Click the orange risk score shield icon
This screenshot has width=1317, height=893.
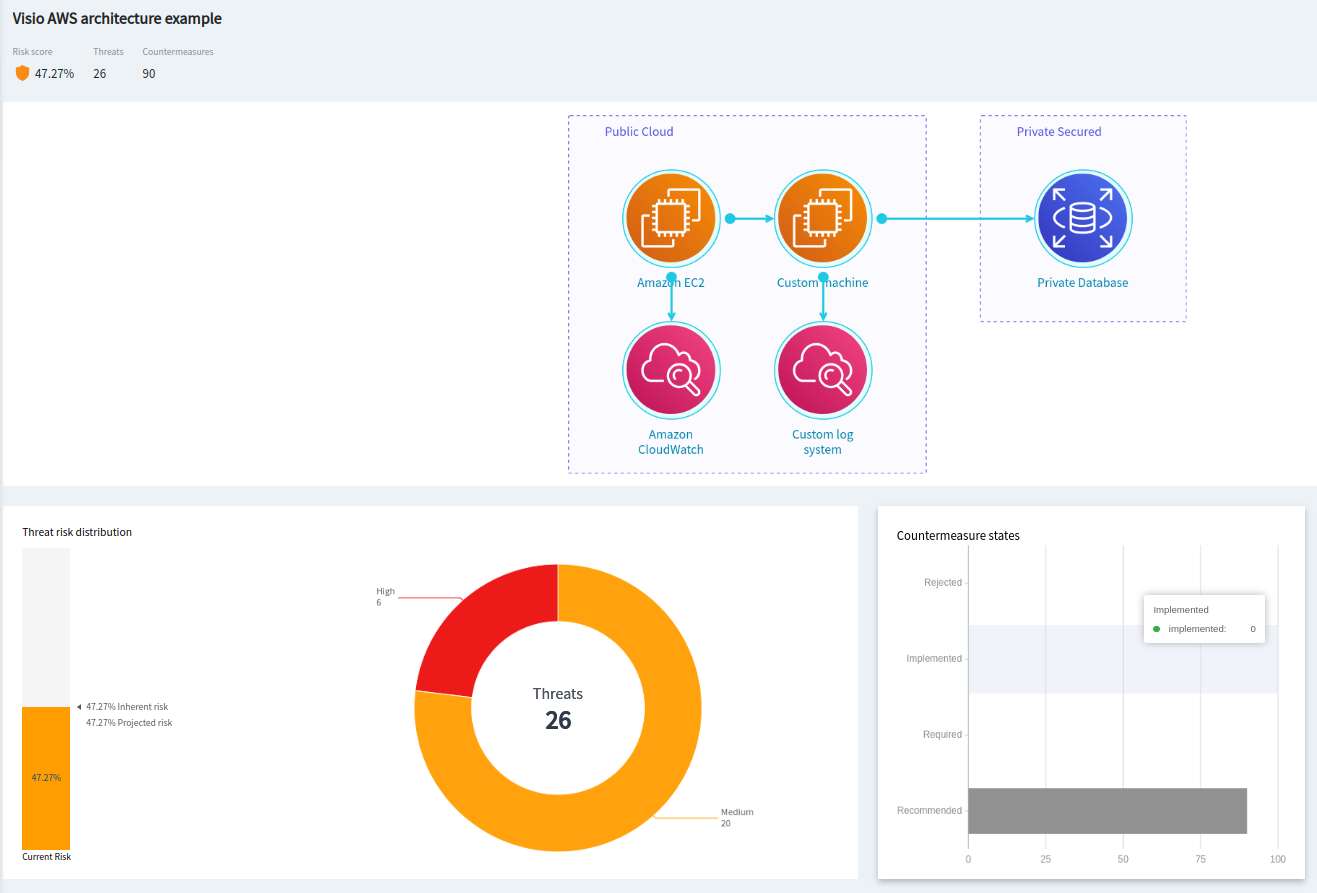tap(22, 73)
